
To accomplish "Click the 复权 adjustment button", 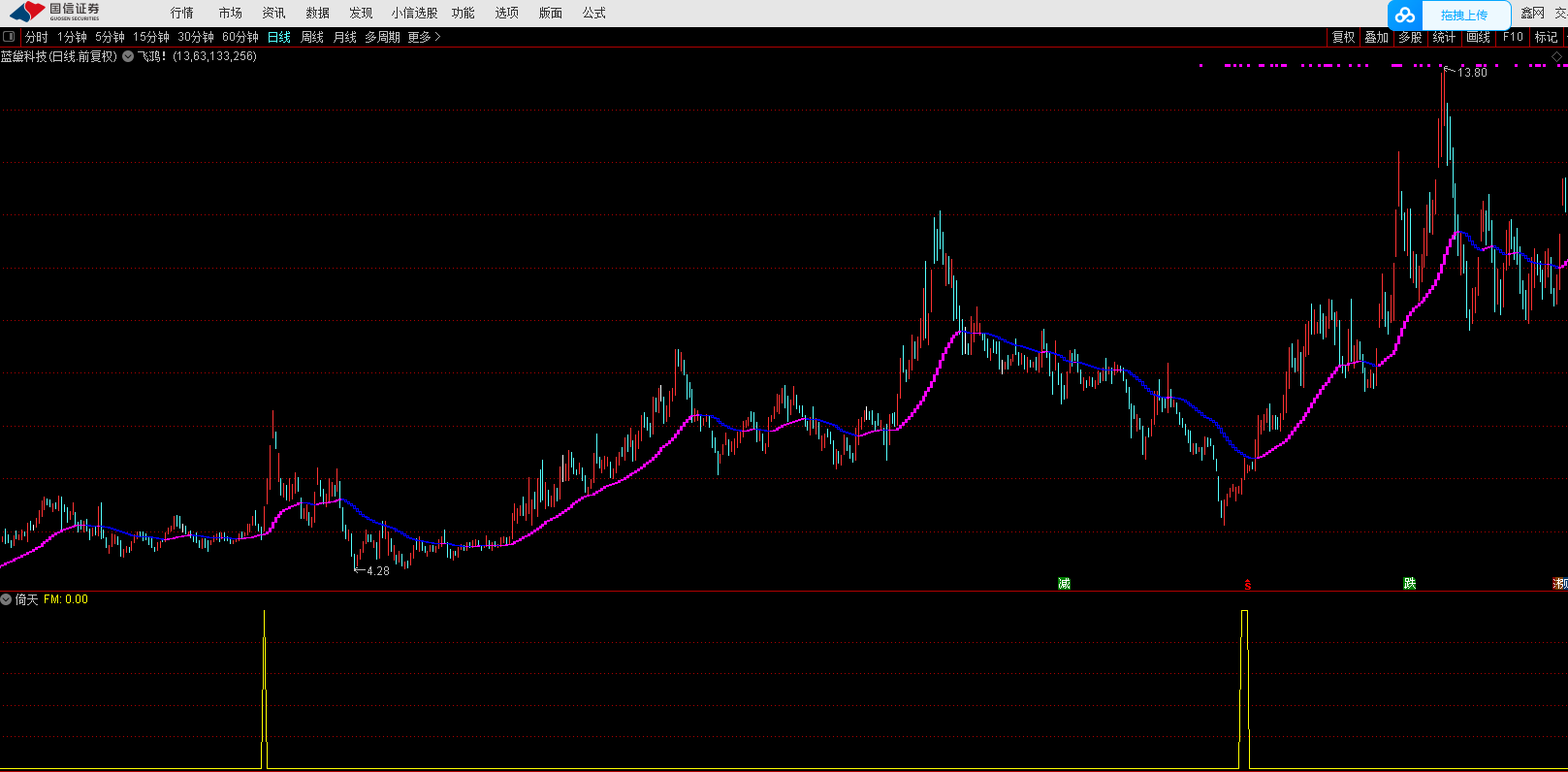I will 1343,37.
